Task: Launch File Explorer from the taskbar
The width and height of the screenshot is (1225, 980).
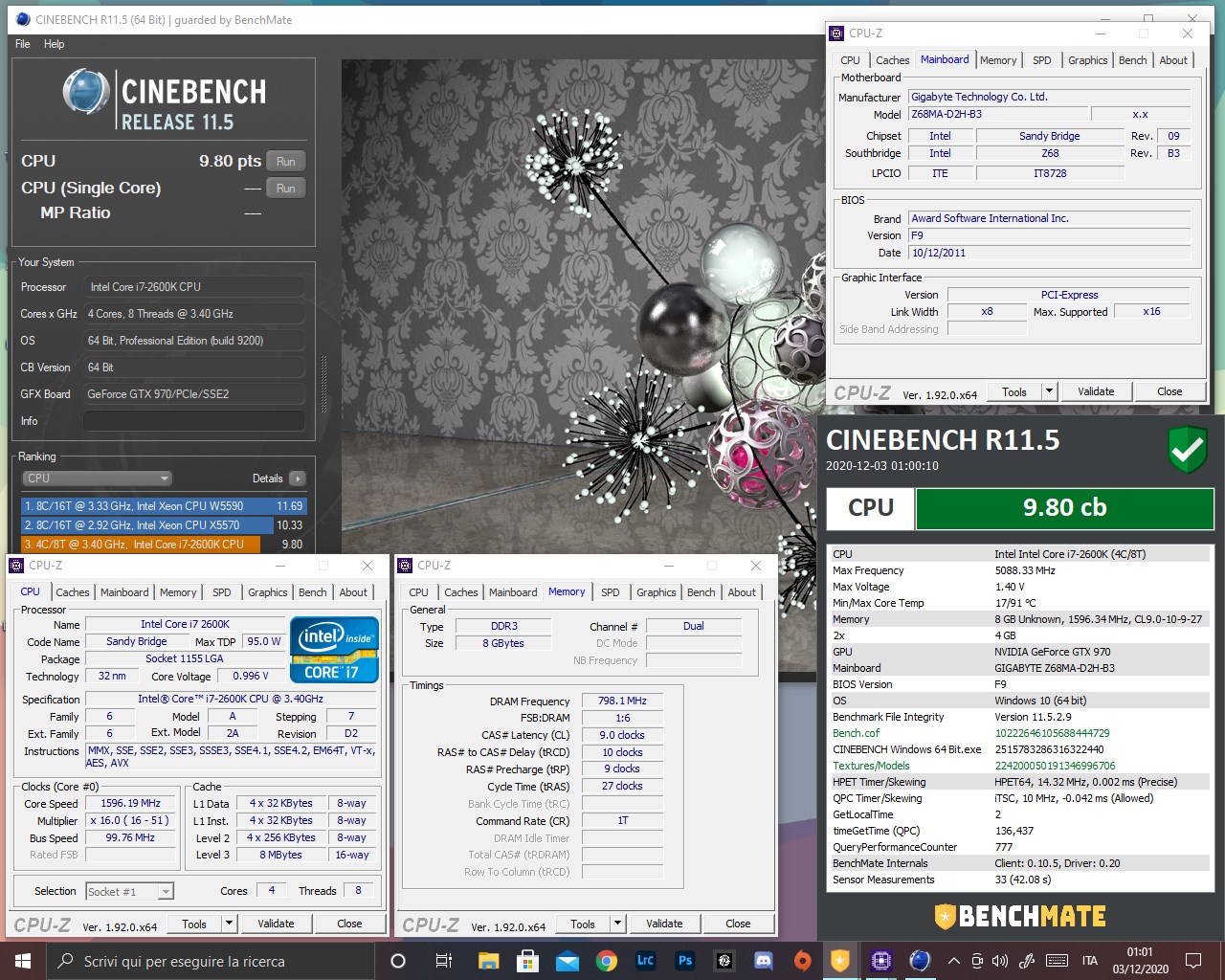Action: point(488,961)
